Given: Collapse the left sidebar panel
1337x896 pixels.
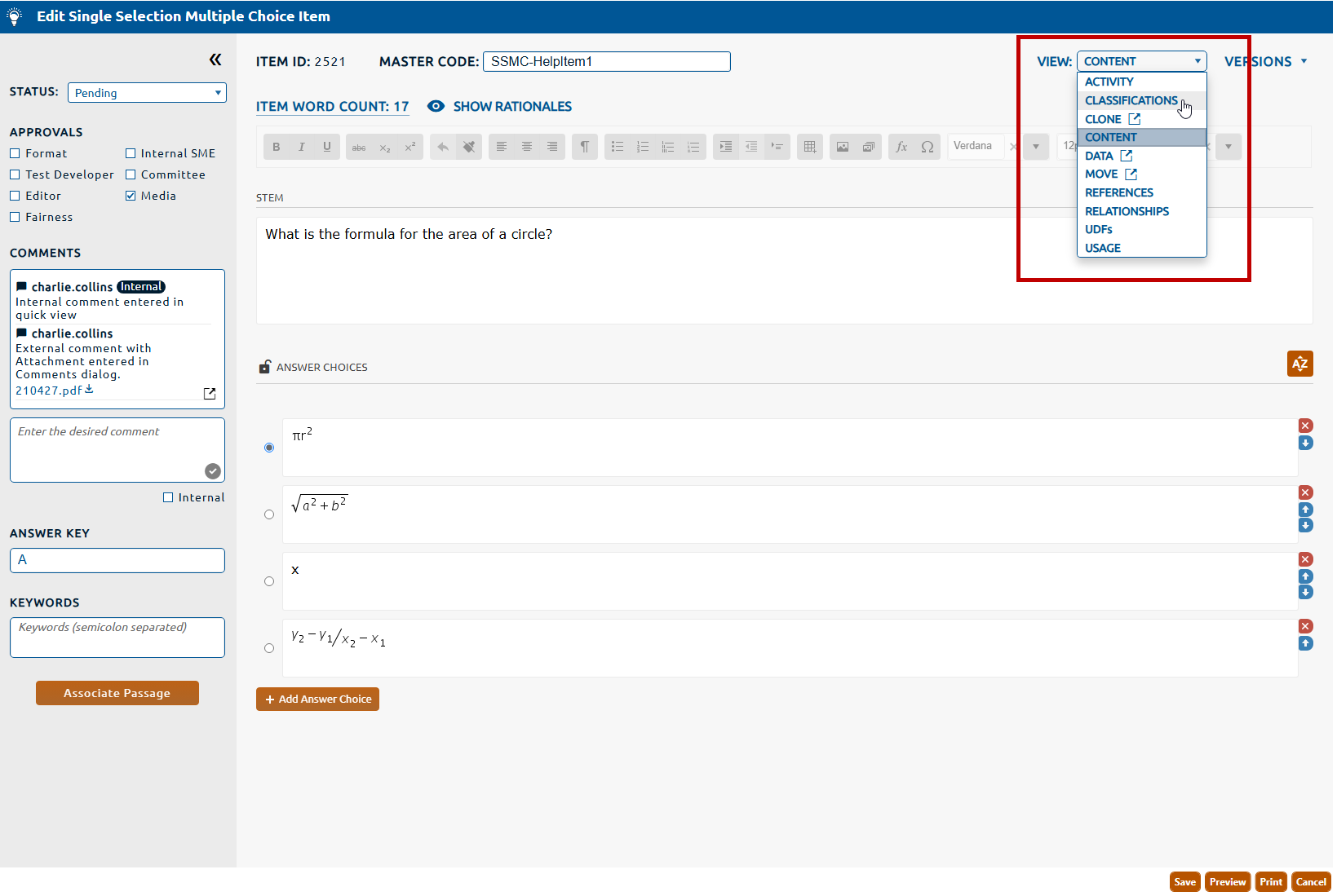Looking at the screenshot, I should 215,60.
